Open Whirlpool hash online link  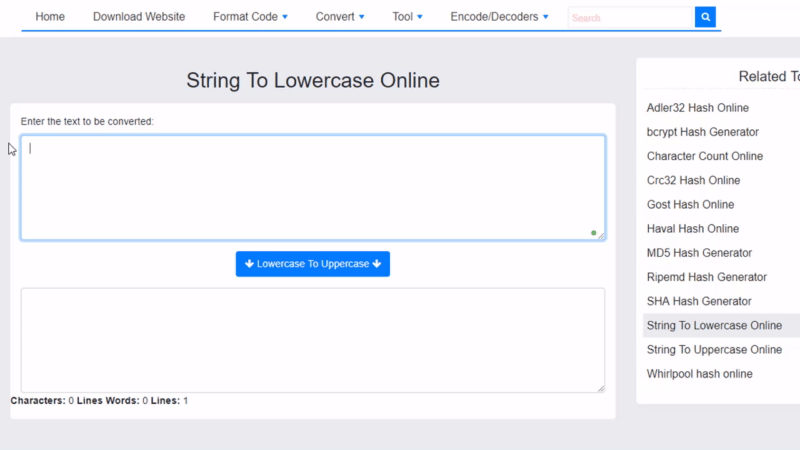(699, 374)
